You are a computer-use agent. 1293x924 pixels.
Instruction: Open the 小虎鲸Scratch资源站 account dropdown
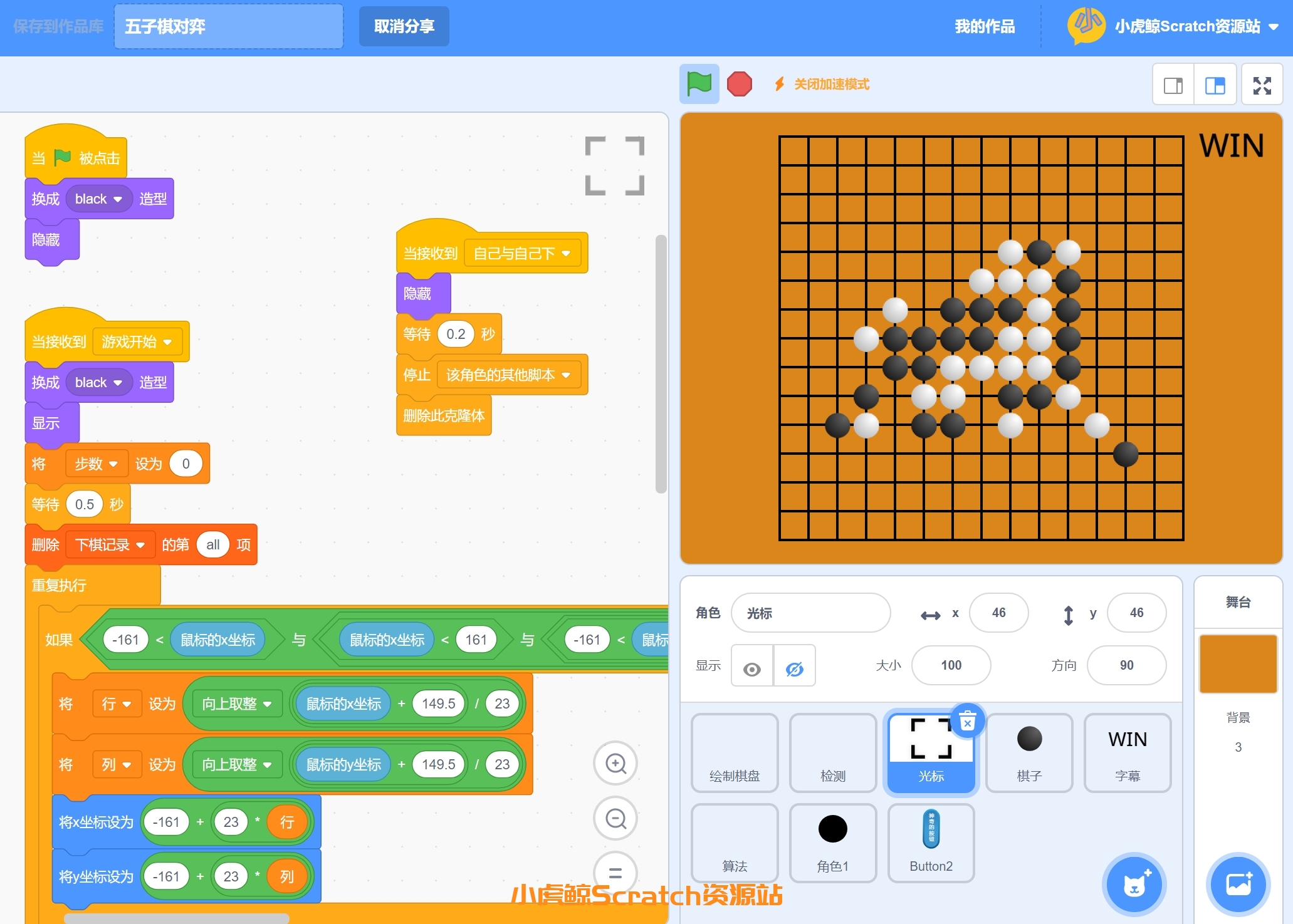coord(1196,26)
